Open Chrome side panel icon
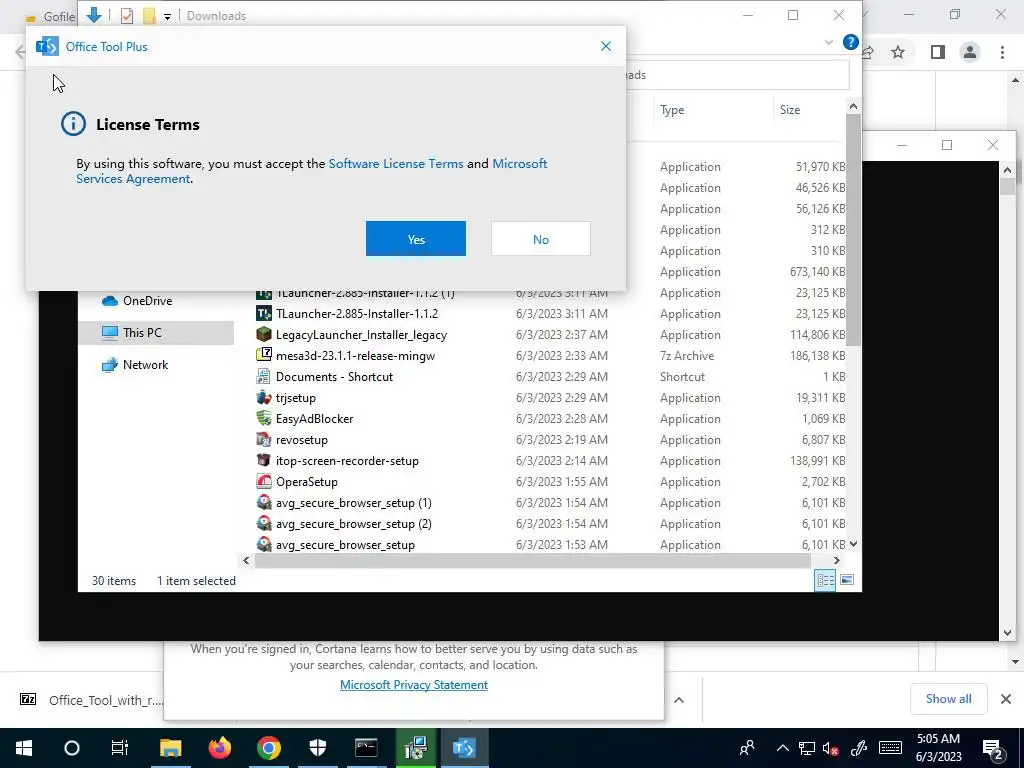This screenshot has height=768, width=1024. (x=938, y=52)
